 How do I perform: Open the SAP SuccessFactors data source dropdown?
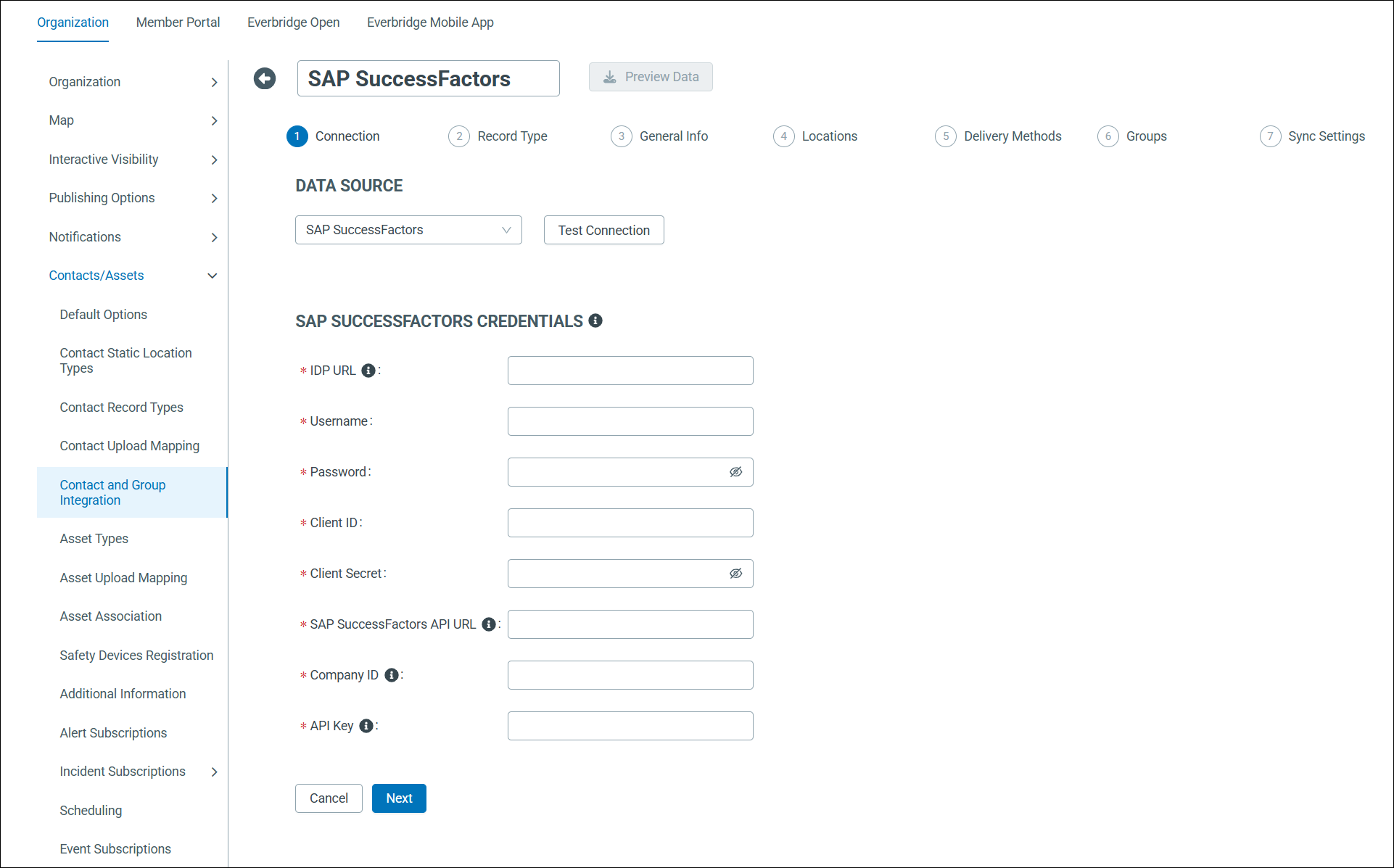pyautogui.click(x=408, y=230)
